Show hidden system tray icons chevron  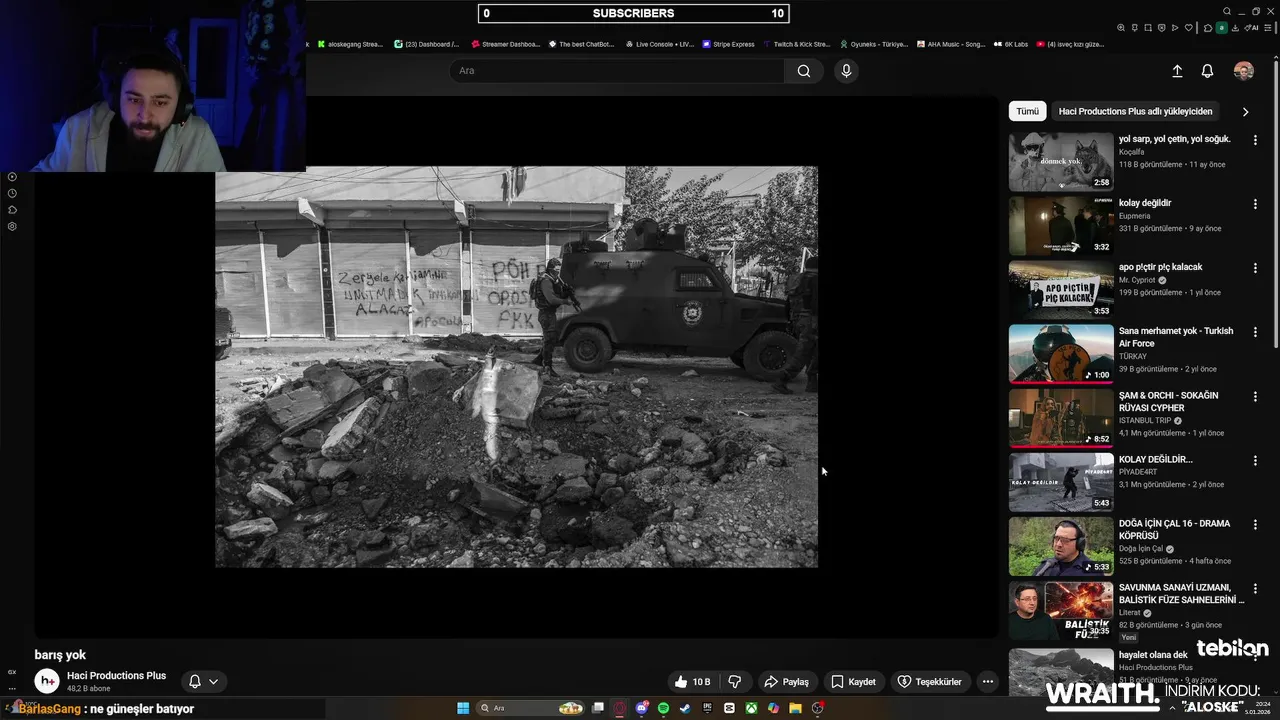(1173, 708)
